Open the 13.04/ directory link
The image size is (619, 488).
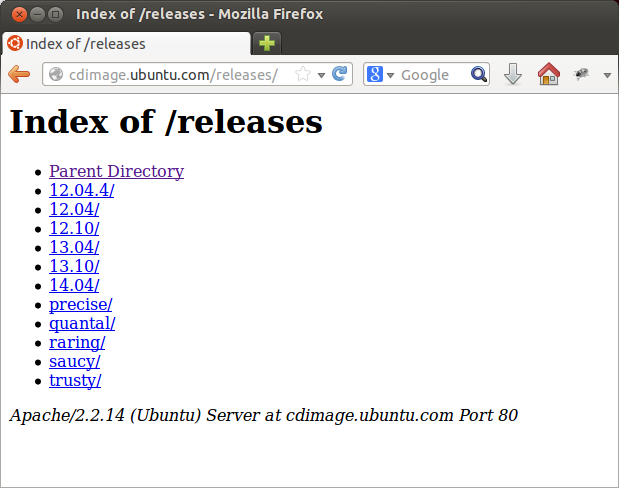[x=74, y=247]
